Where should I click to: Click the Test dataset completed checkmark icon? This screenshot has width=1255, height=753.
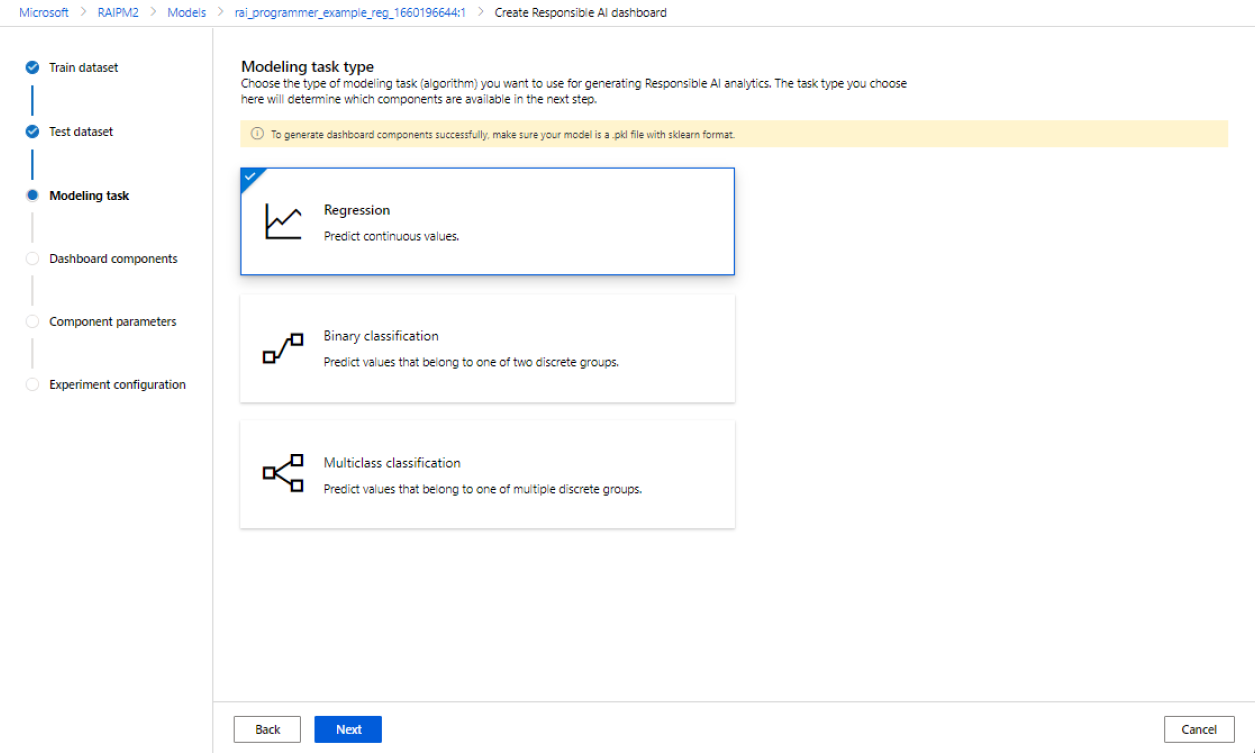pos(32,132)
